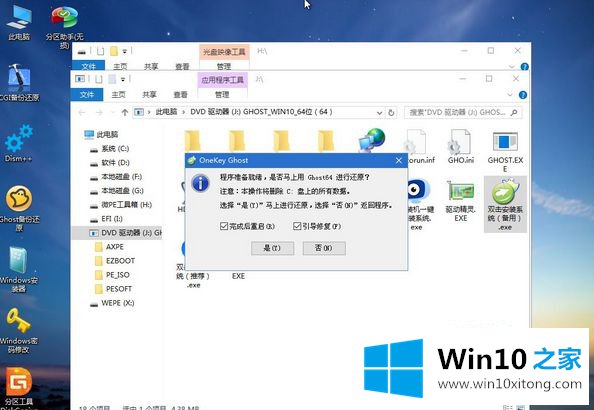Open EZBOOT folder in navigation tree
594x410 pixels.
(x=115, y=261)
